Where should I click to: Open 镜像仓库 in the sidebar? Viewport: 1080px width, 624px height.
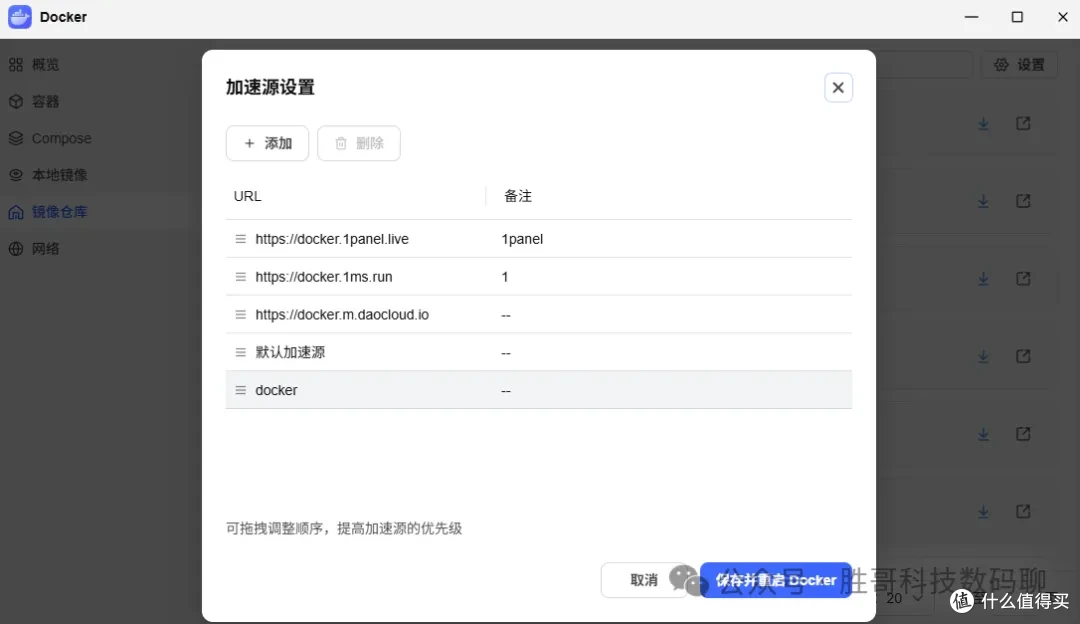(x=59, y=212)
